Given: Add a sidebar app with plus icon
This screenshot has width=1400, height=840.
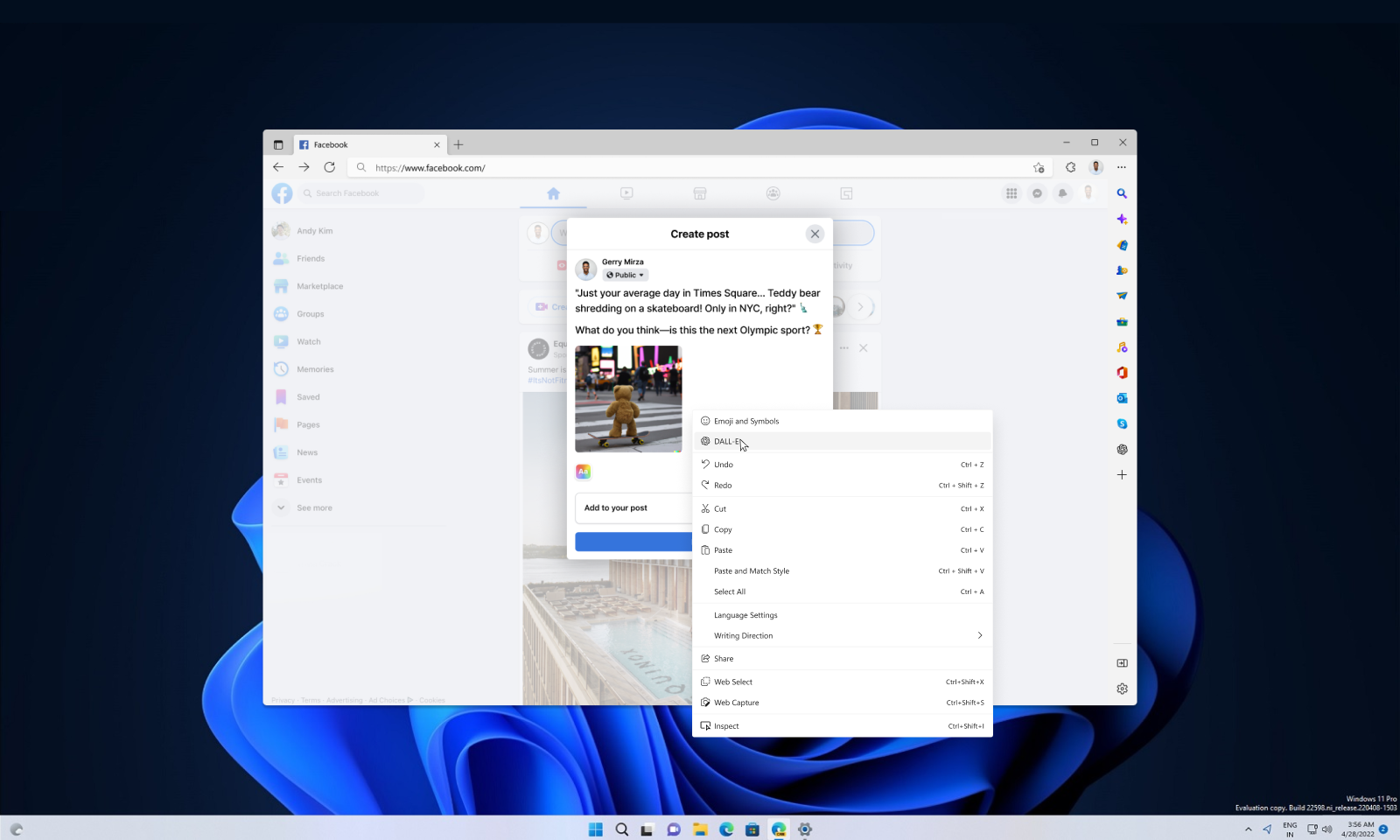Looking at the screenshot, I should 1122,475.
